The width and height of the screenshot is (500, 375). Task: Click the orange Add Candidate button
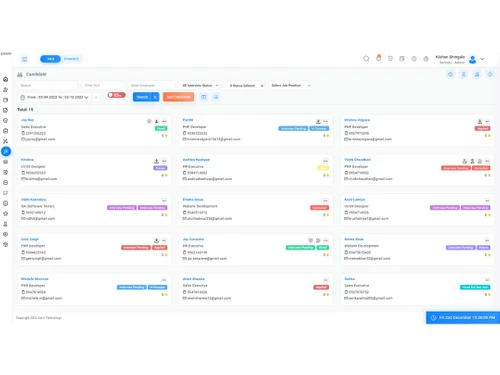click(179, 97)
